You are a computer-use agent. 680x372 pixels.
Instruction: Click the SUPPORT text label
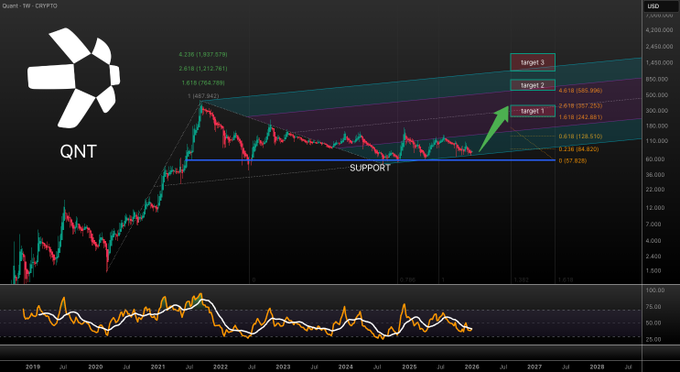pyautogui.click(x=370, y=168)
